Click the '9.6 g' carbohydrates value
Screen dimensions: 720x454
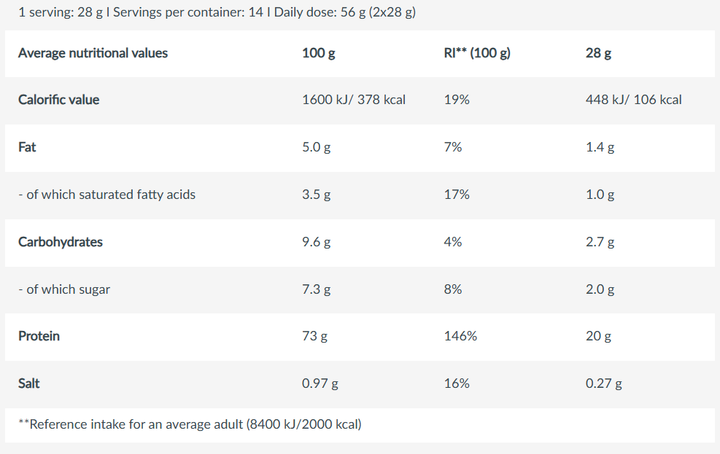[x=316, y=242]
